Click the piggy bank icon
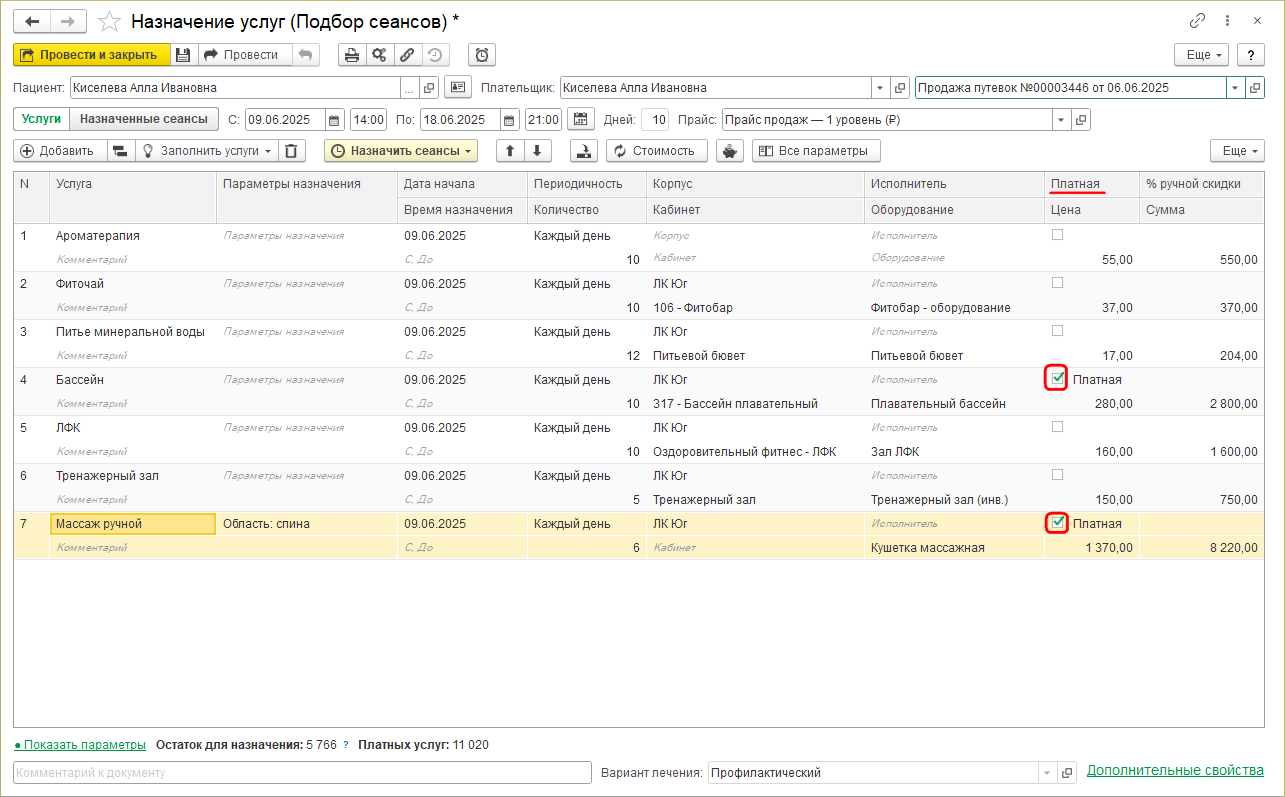The width and height of the screenshot is (1285, 797). tap(729, 151)
